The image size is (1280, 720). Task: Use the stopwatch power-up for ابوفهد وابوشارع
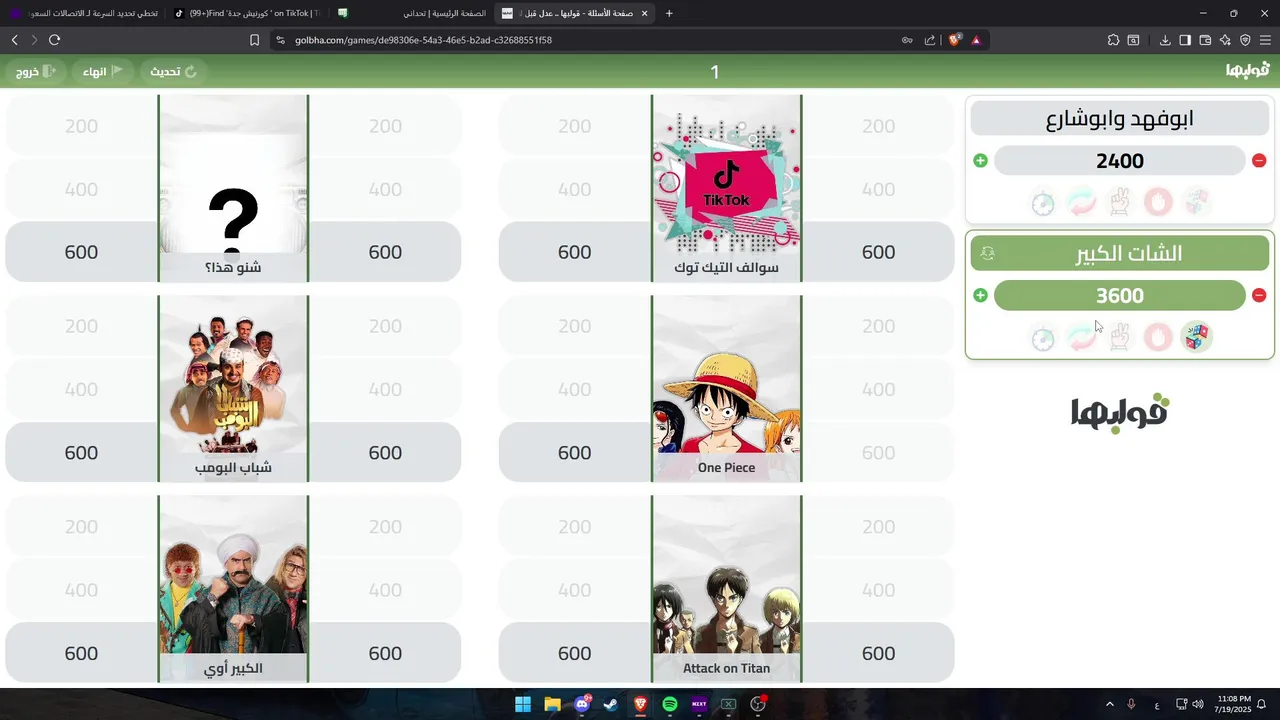pyautogui.click(x=1043, y=203)
